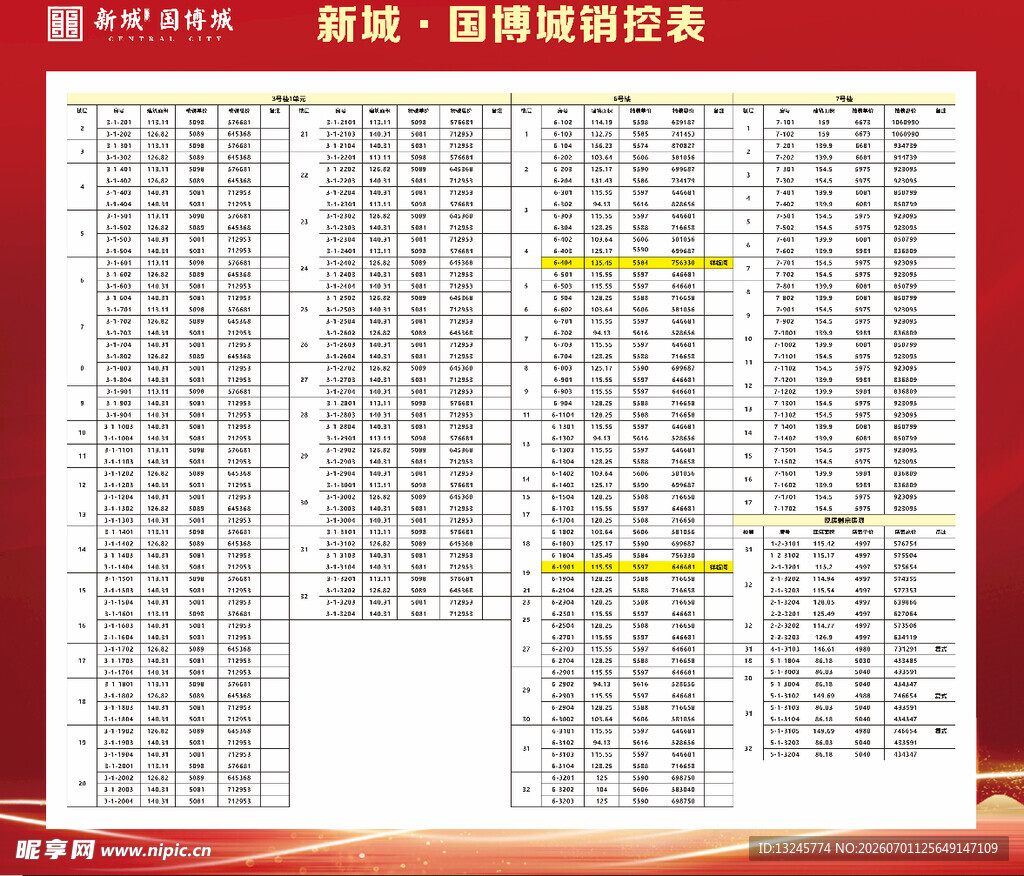Click room number cell 5-1-1804

[785, 661]
